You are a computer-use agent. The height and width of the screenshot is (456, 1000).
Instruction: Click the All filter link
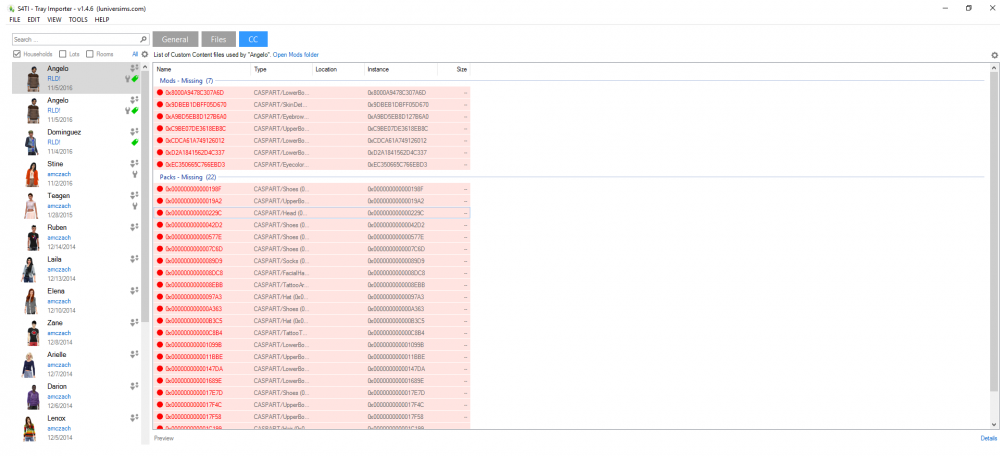click(135, 54)
